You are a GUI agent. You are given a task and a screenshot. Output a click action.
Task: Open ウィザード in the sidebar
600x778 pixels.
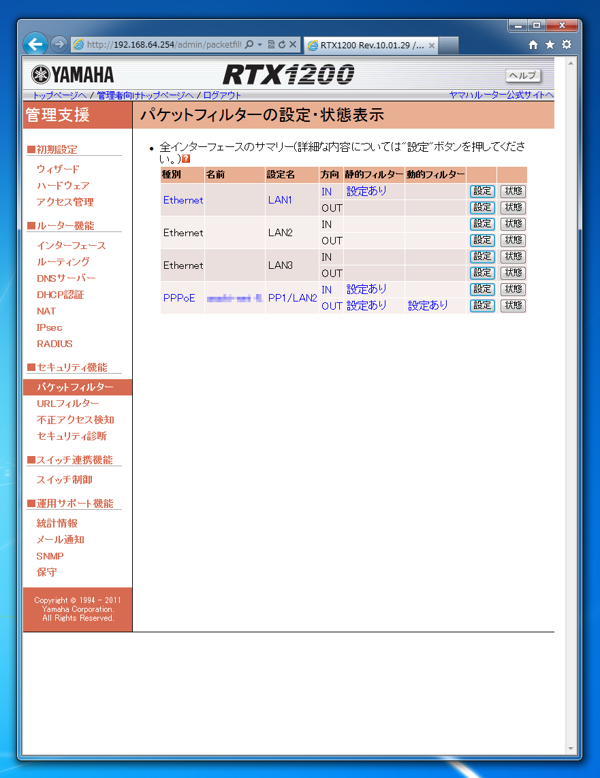tap(58, 169)
